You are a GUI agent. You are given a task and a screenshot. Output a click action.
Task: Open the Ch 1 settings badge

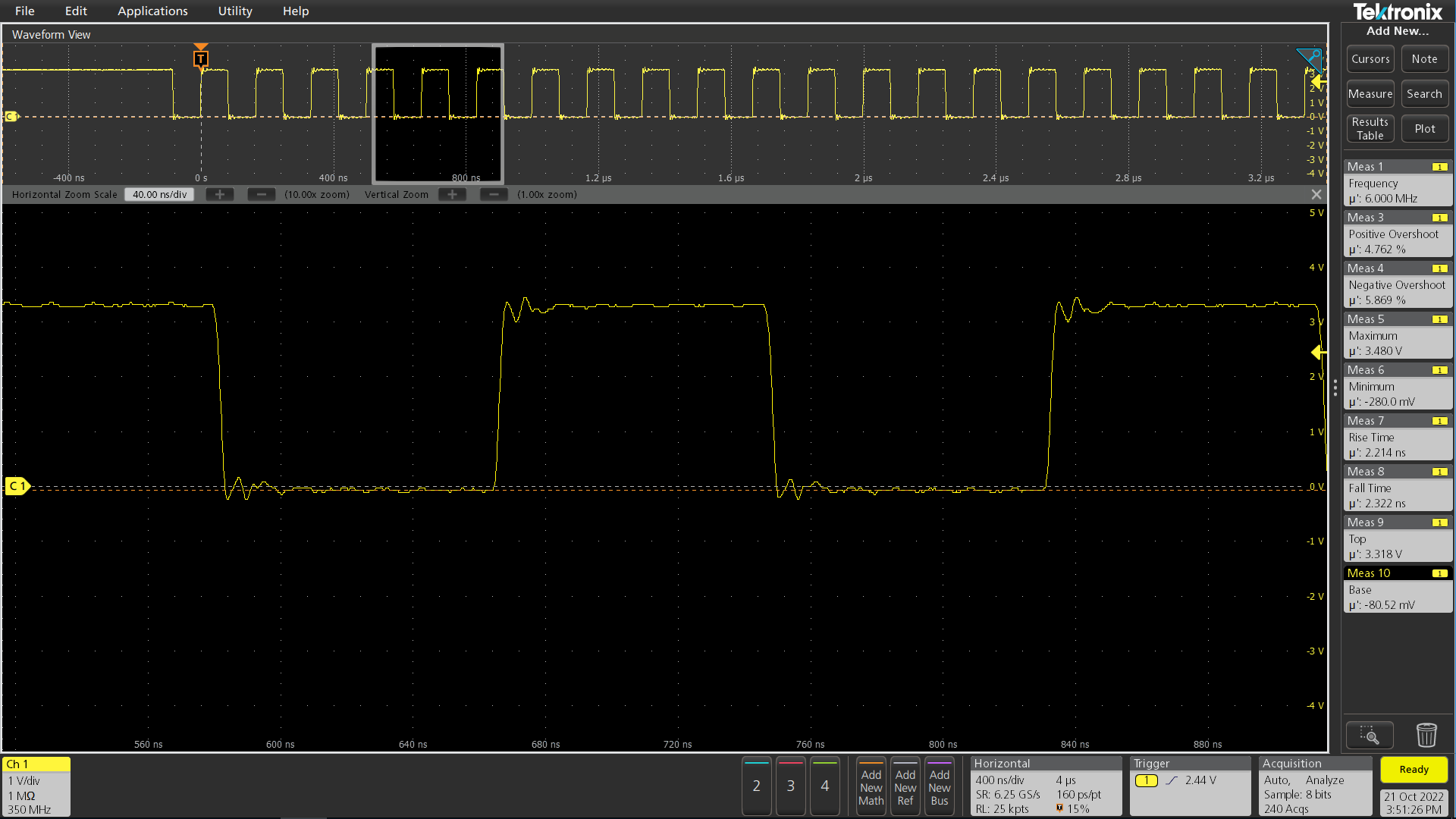click(x=36, y=786)
